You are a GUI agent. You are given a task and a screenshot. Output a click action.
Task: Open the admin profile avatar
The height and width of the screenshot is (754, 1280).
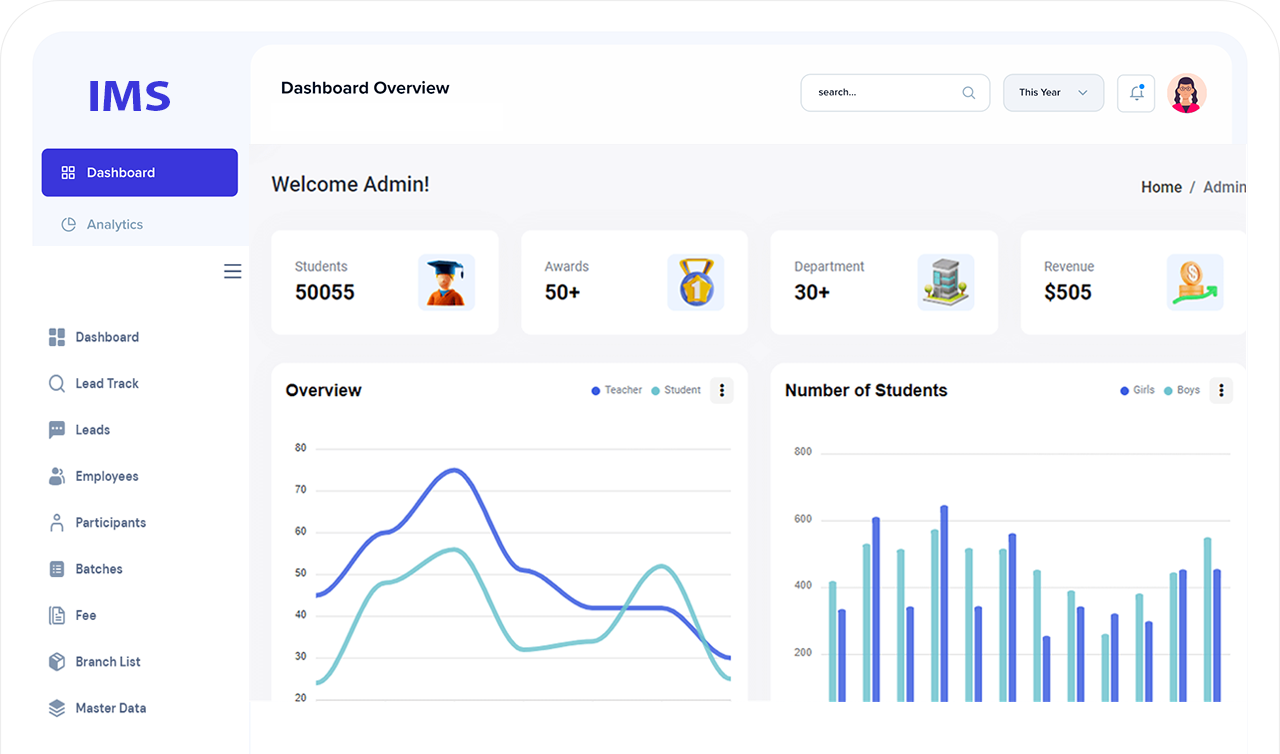pyautogui.click(x=1187, y=93)
